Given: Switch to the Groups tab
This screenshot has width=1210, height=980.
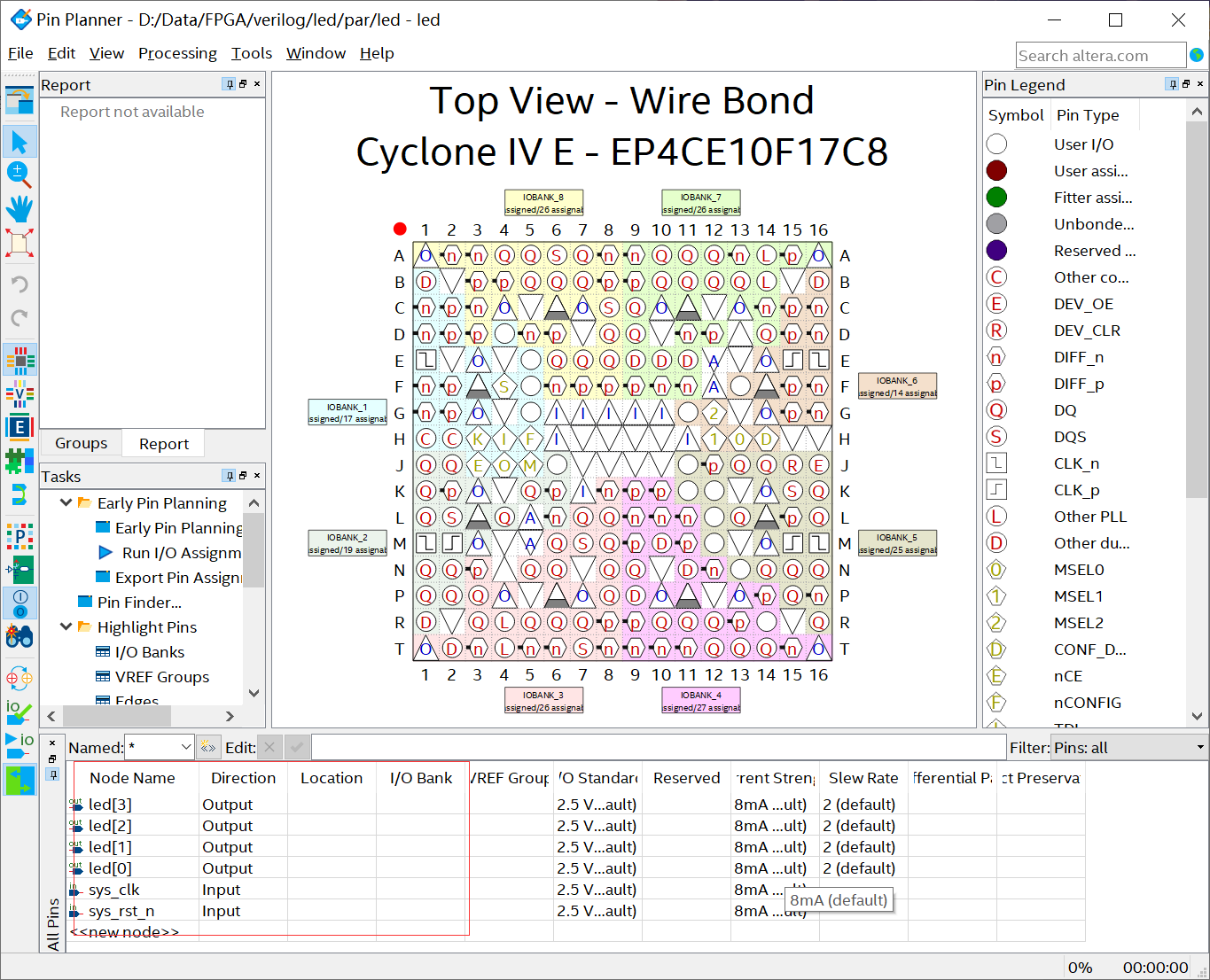Looking at the screenshot, I should (81, 443).
